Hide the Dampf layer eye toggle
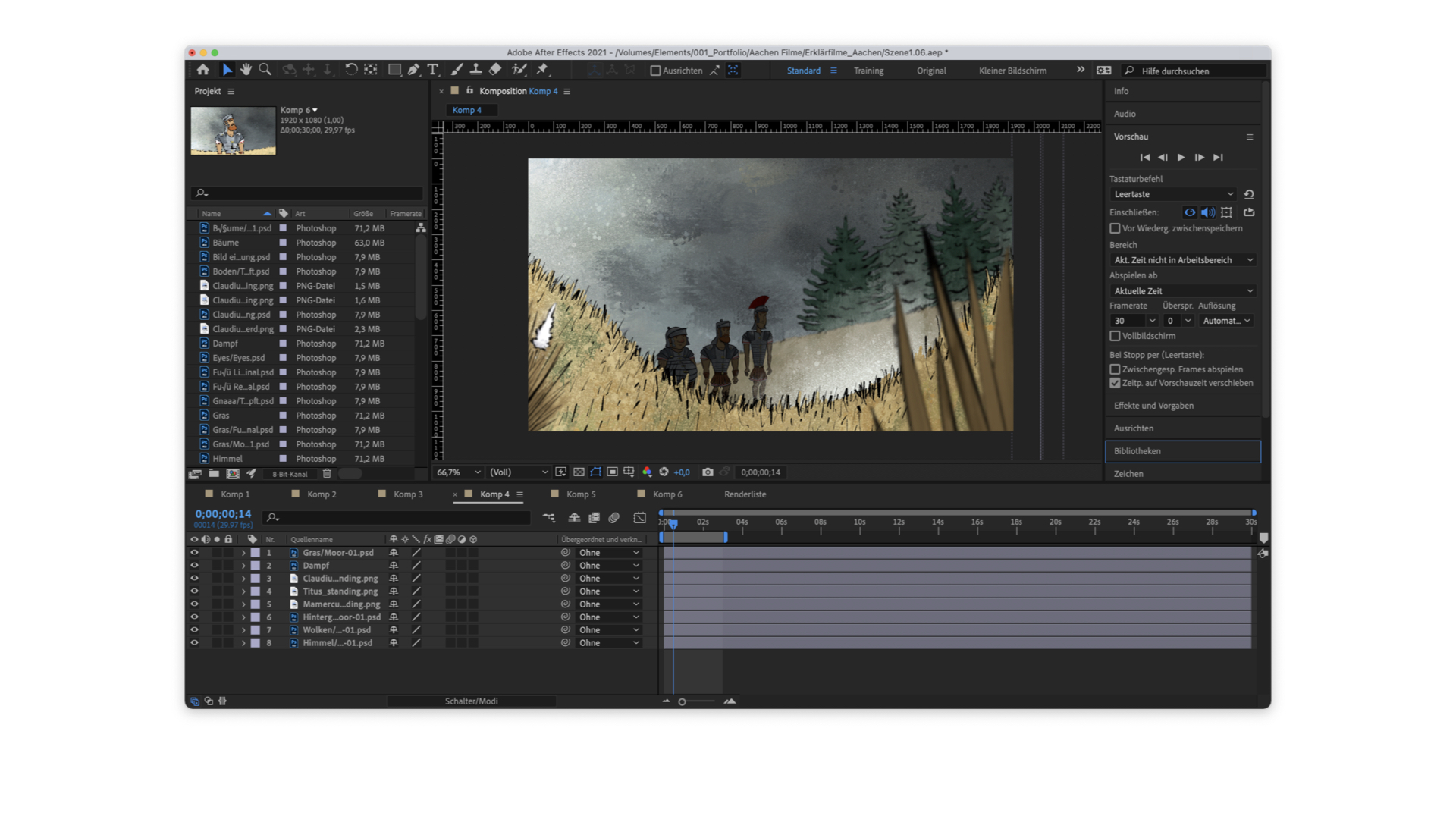Image resolution: width=1456 pixels, height=819 pixels. 194,566
